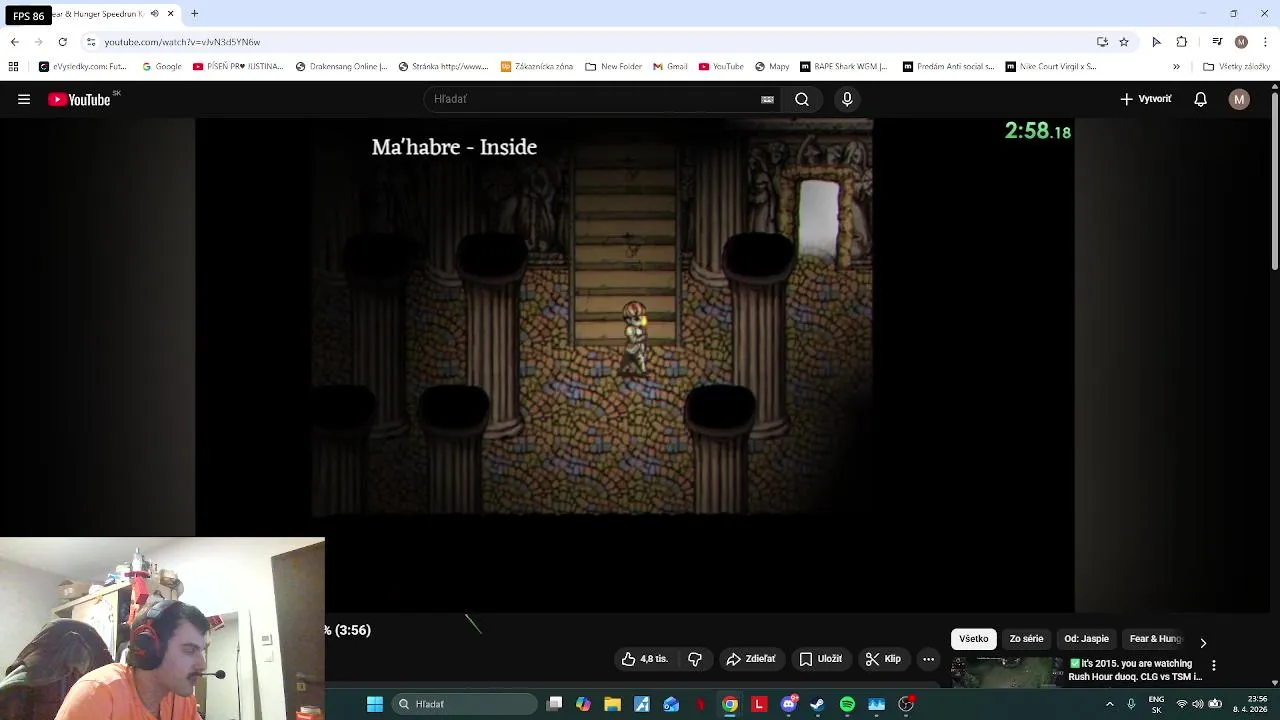Like the video with the thumbs-up button

(644, 659)
